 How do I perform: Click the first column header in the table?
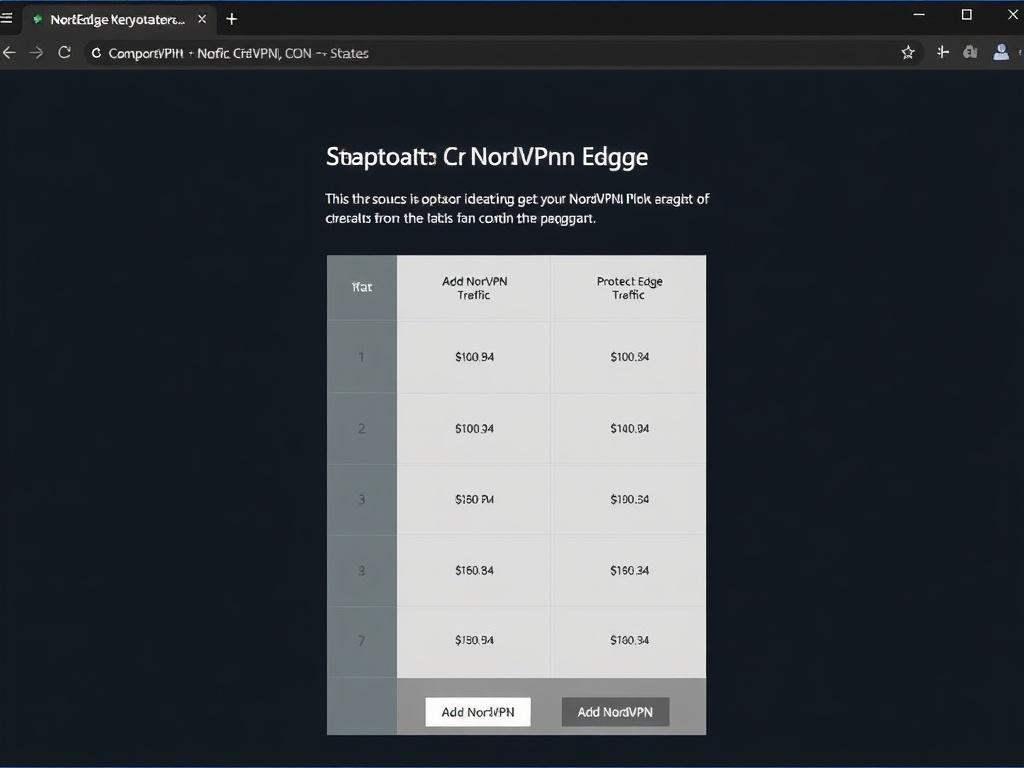362,287
